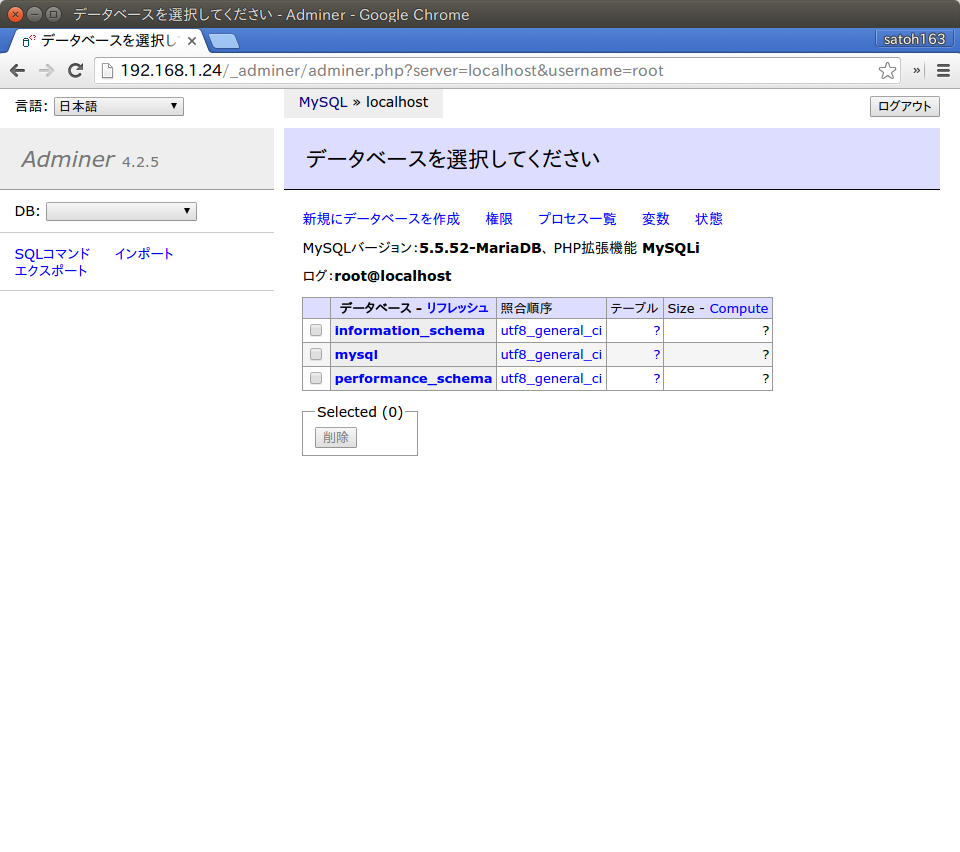Click the table count ? for performance_schema
960x852 pixels.
[x=656, y=378]
